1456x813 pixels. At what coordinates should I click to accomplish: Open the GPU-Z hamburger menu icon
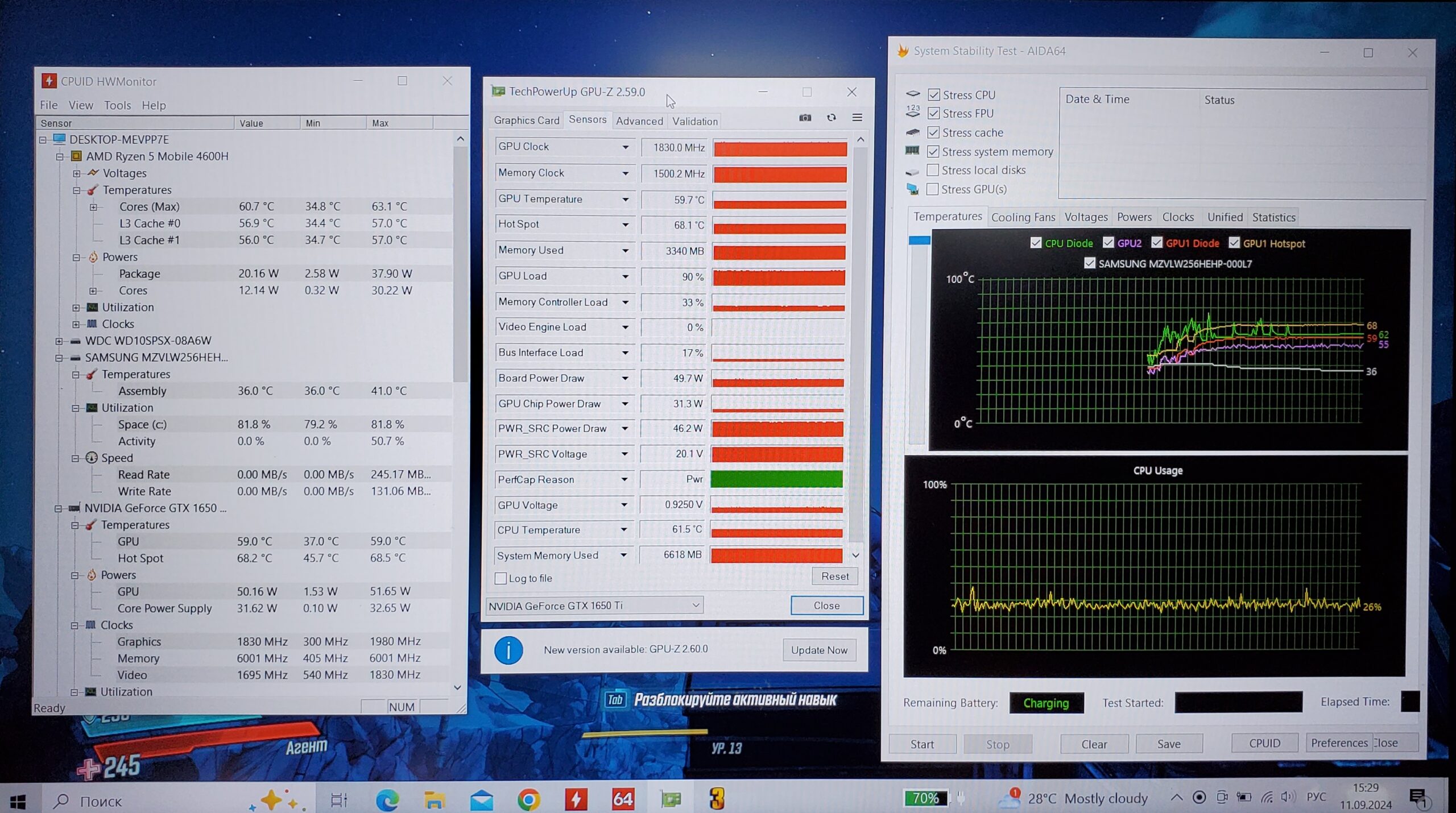[x=857, y=118]
